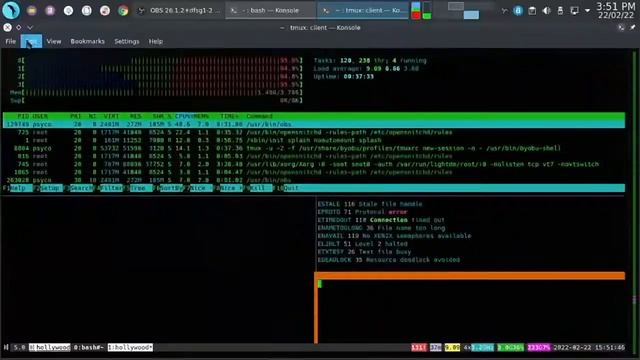Click yellow load average byobu indicator
Image resolution: width=640 pixels, height=360 pixels.
click(452, 347)
